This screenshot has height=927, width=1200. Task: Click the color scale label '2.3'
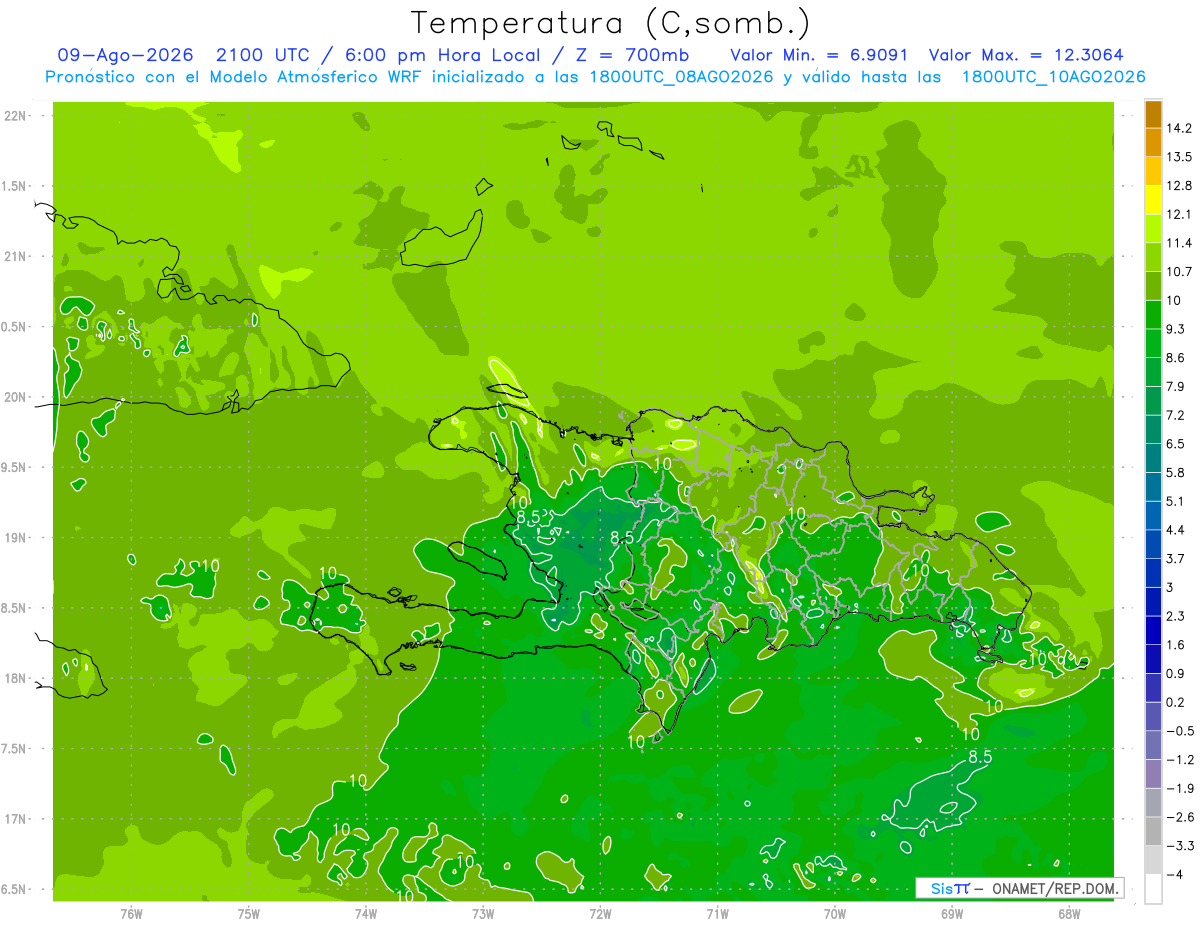[1176, 616]
